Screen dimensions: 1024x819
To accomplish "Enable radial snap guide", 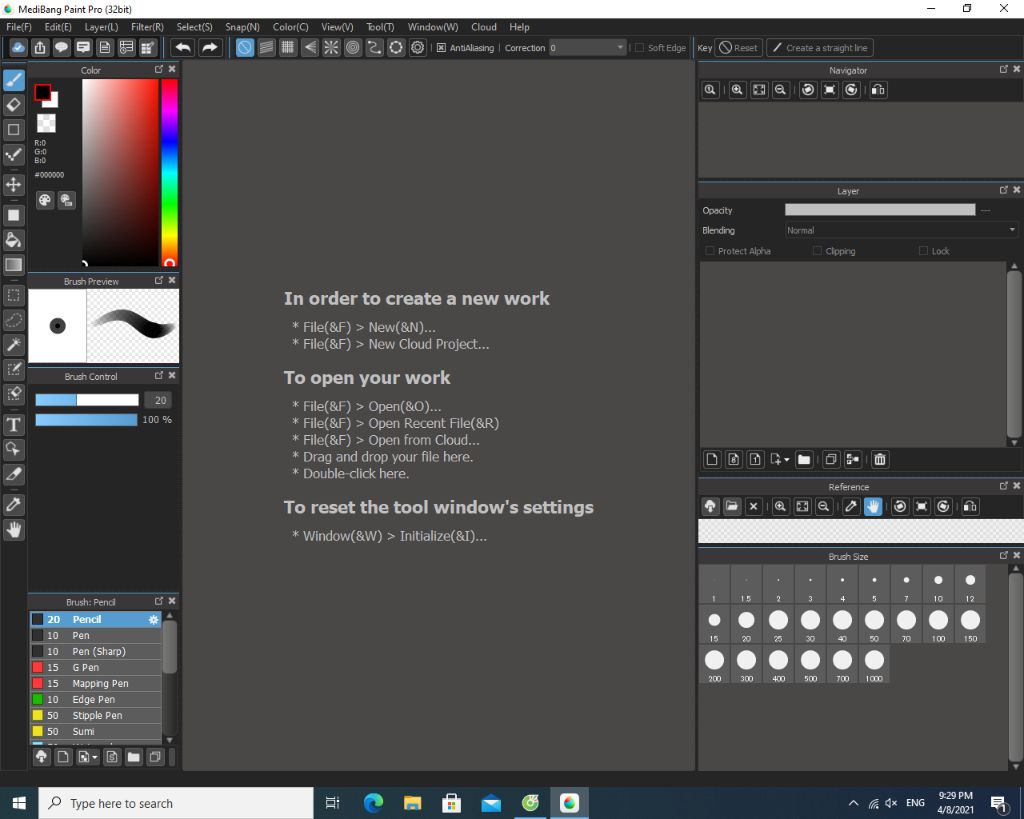I will pyautogui.click(x=331, y=48).
